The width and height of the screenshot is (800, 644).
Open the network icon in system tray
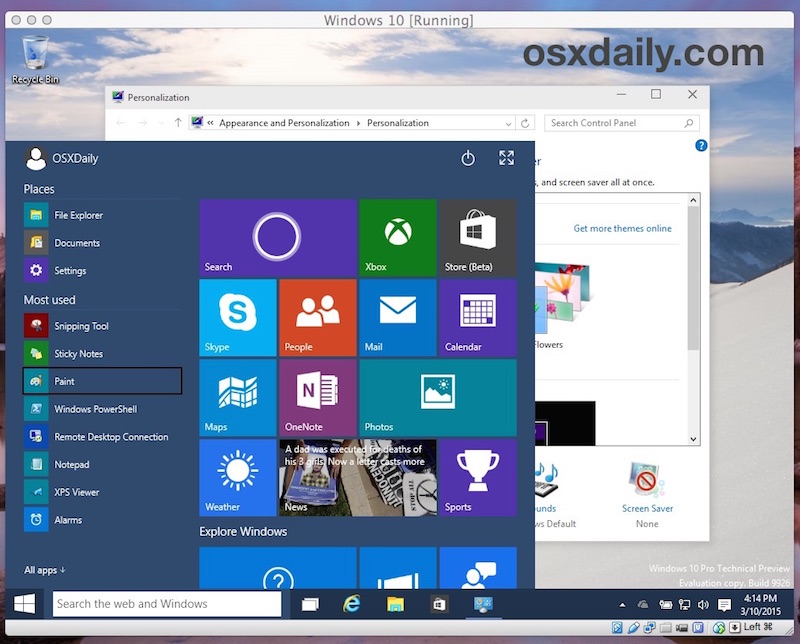click(684, 605)
